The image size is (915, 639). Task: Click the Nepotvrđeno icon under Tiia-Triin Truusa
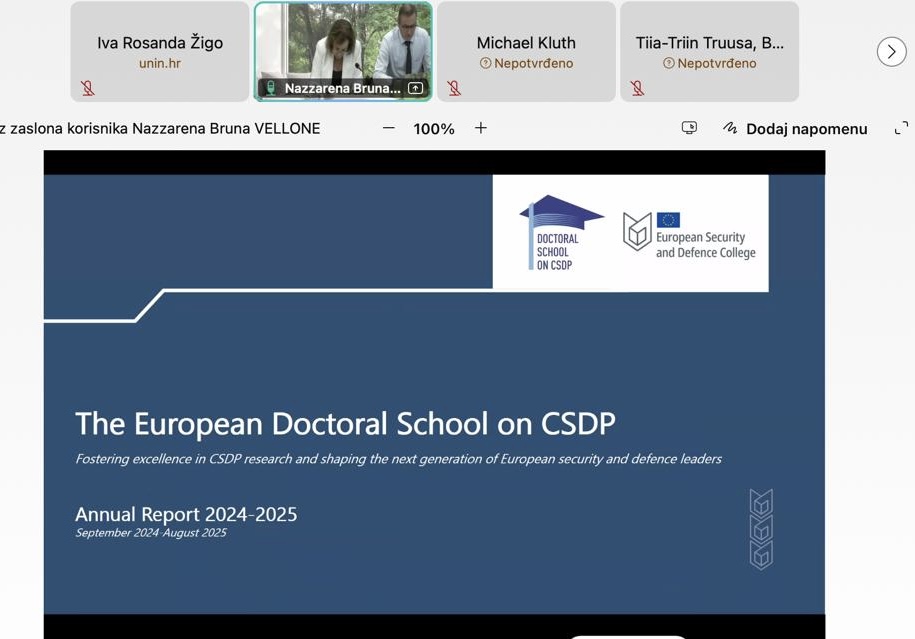coord(669,63)
